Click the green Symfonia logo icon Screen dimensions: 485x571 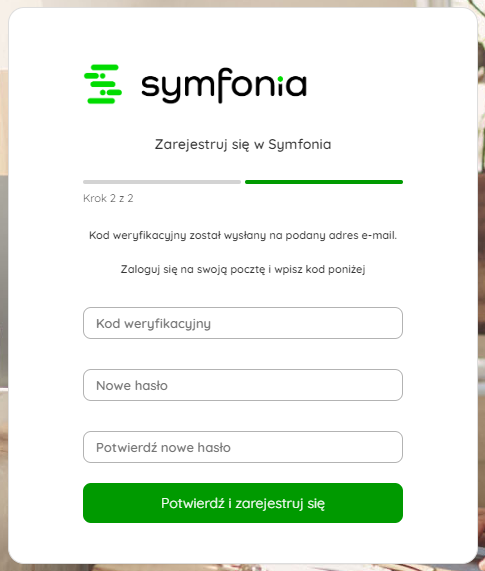pos(103,84)
